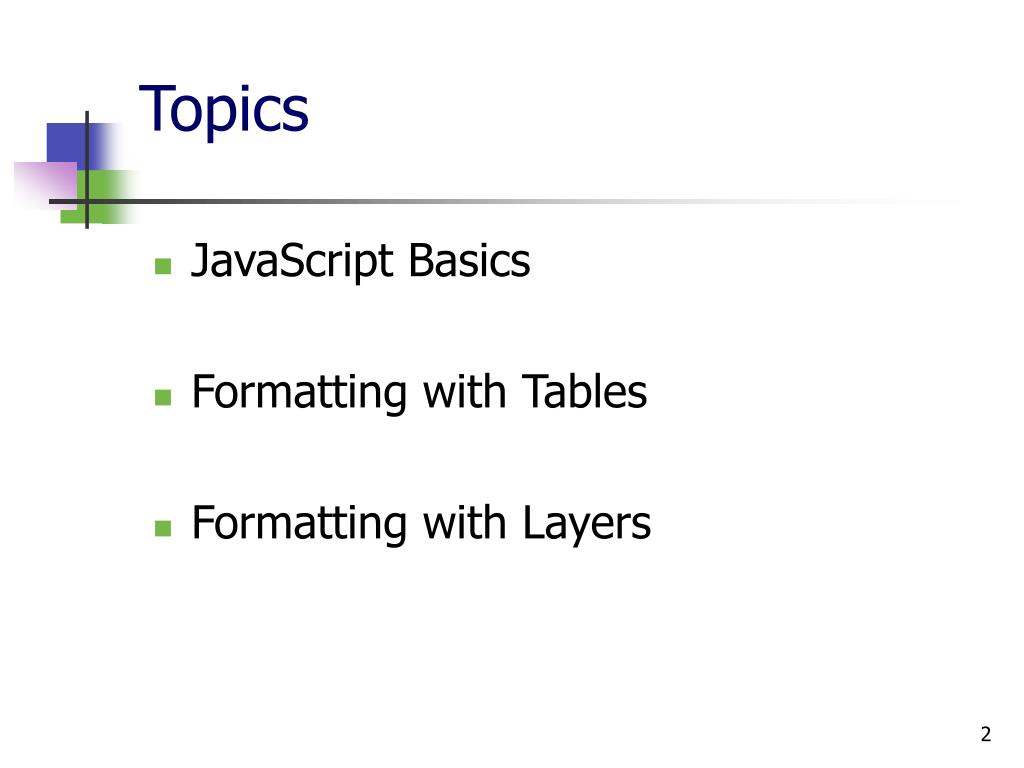1024x768 pixels.
Task: Click the word Basics in first bullet
Action: pos(470,261)
